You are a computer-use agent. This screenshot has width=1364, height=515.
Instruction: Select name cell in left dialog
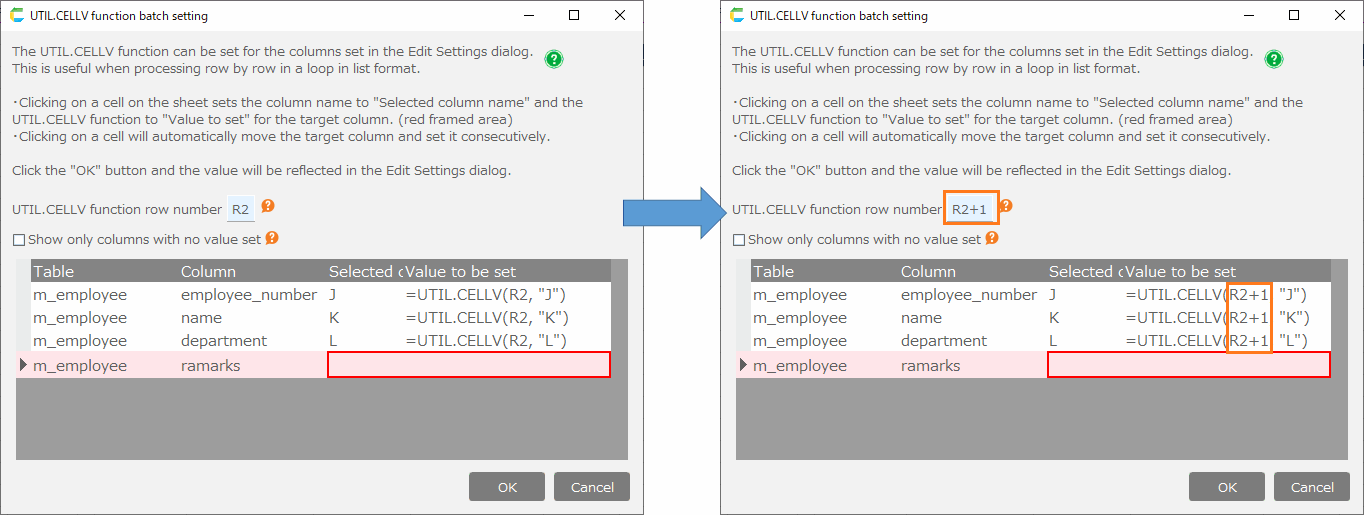[252, 317]
